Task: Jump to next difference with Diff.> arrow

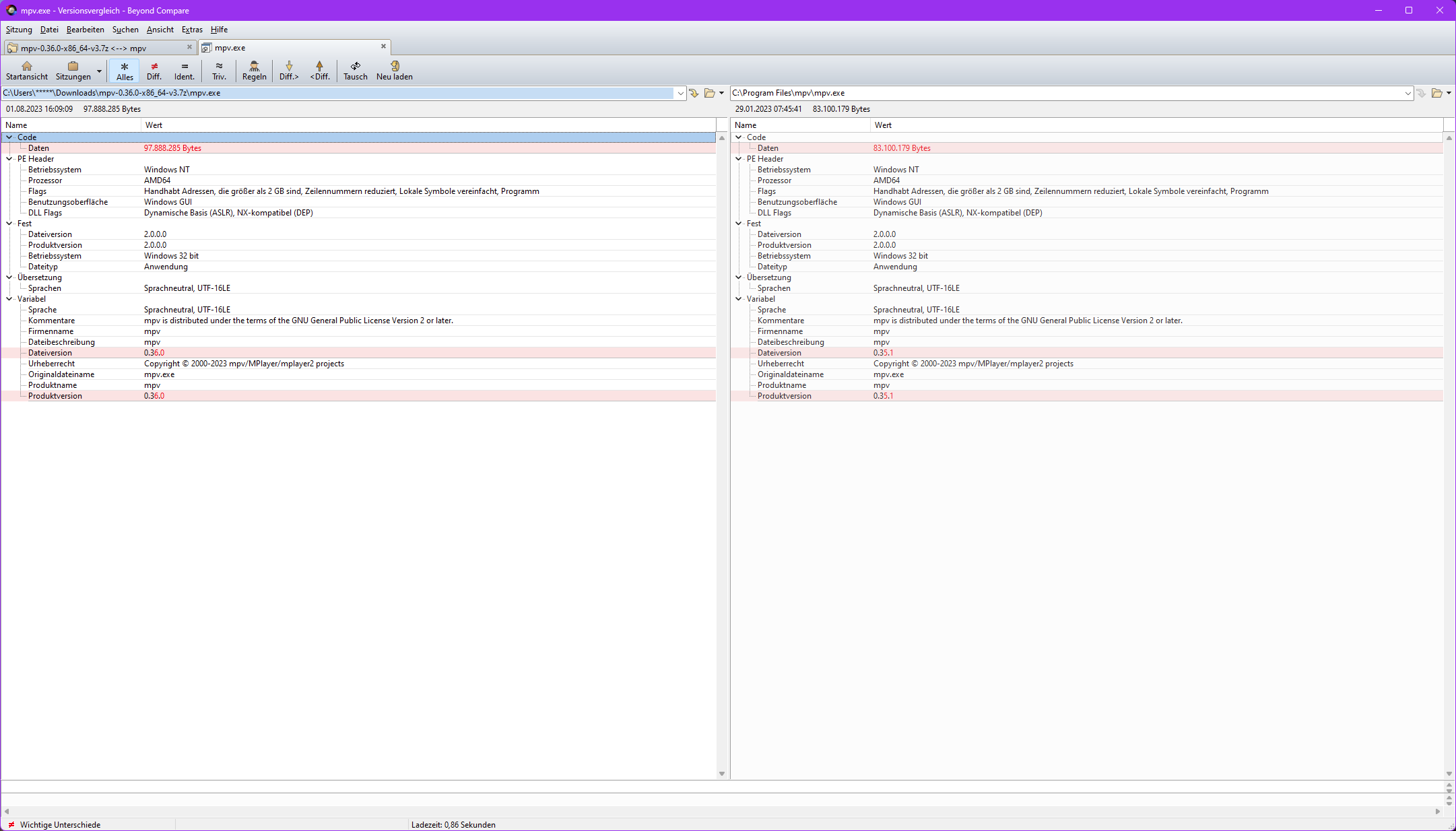Action: (289, 67)
